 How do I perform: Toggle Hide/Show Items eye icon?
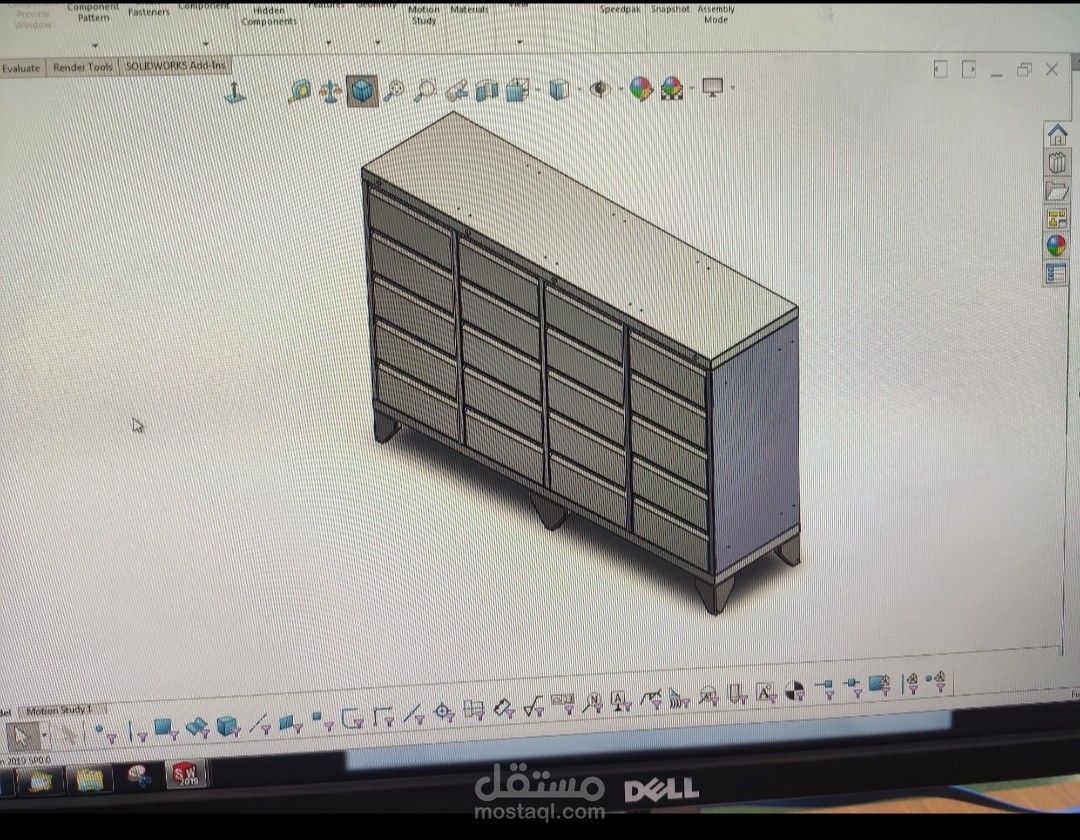click(x=600, y=90)
